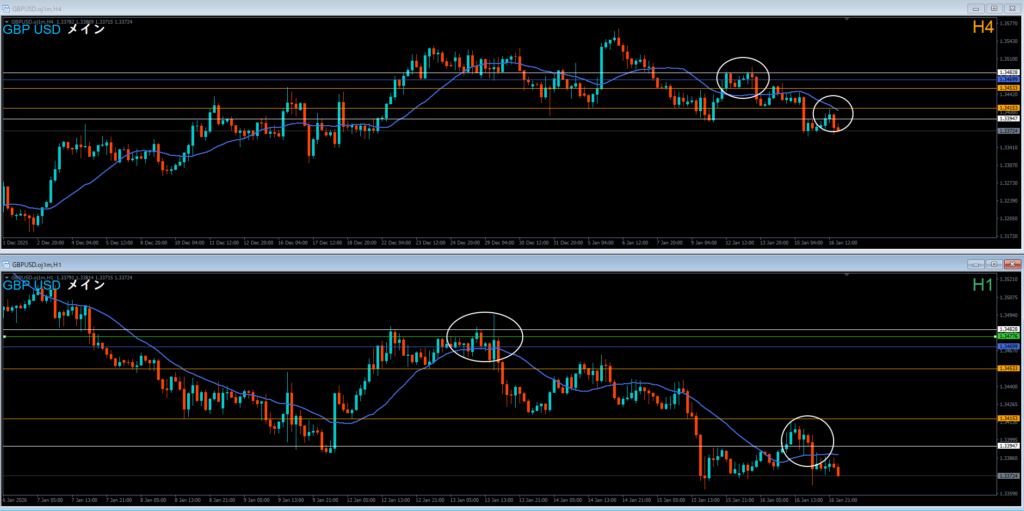Screen dimensions: 1024x511
Task: Click the GBP USD label in the H1 chart
Action: [33, 286]
